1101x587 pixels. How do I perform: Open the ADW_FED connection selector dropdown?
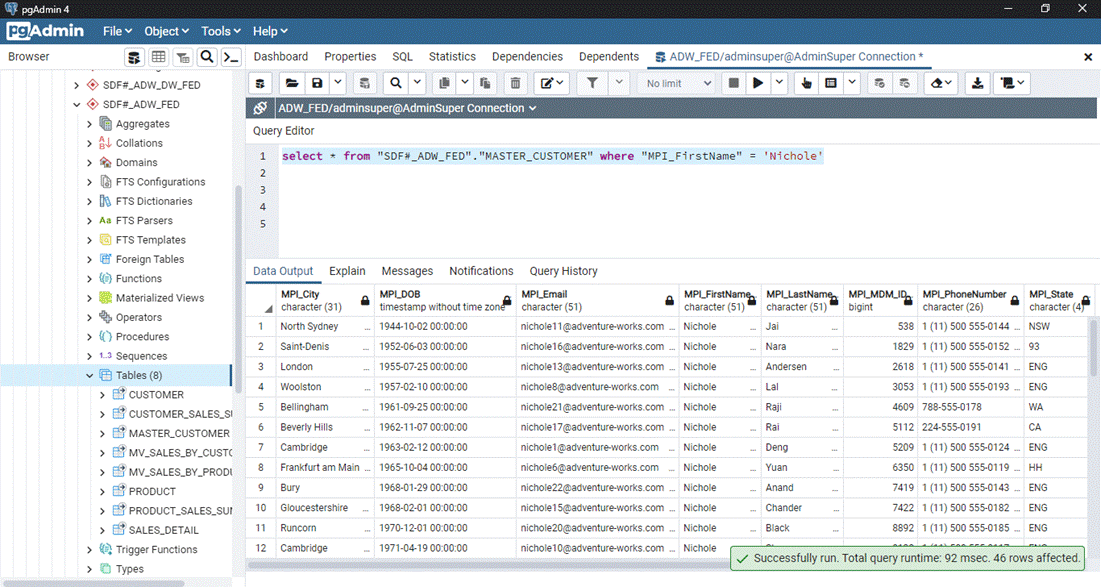407,108
